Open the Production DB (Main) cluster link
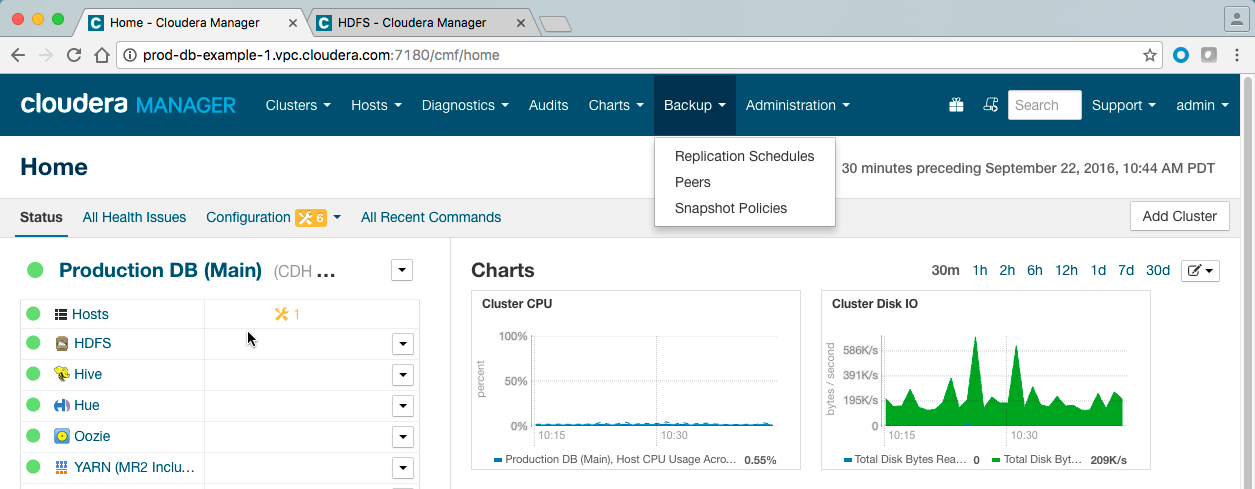This screenshot has height=489, width=1255. [160, 270]
